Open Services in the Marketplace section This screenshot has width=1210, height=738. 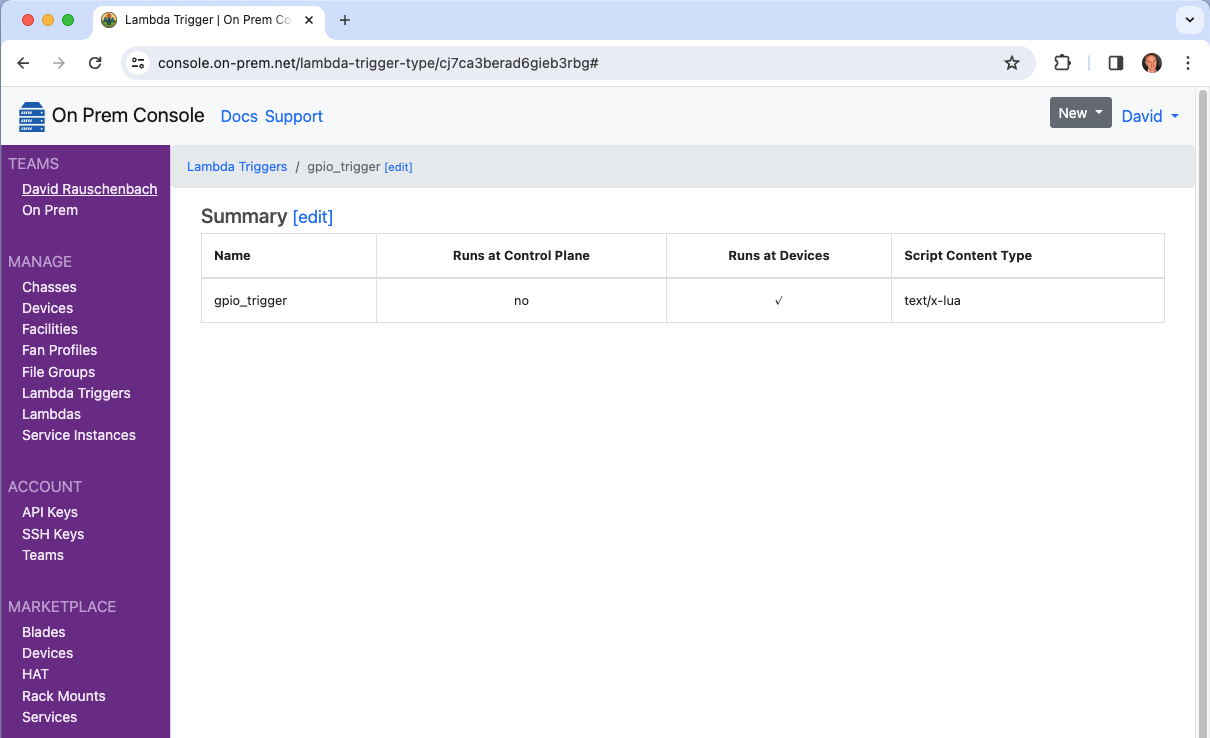point(49,717)
